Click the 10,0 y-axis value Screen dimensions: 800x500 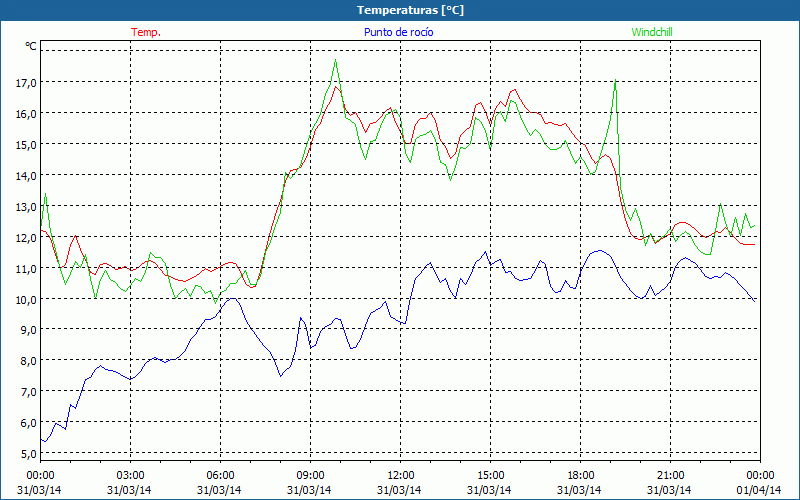[x=26, y=299]
